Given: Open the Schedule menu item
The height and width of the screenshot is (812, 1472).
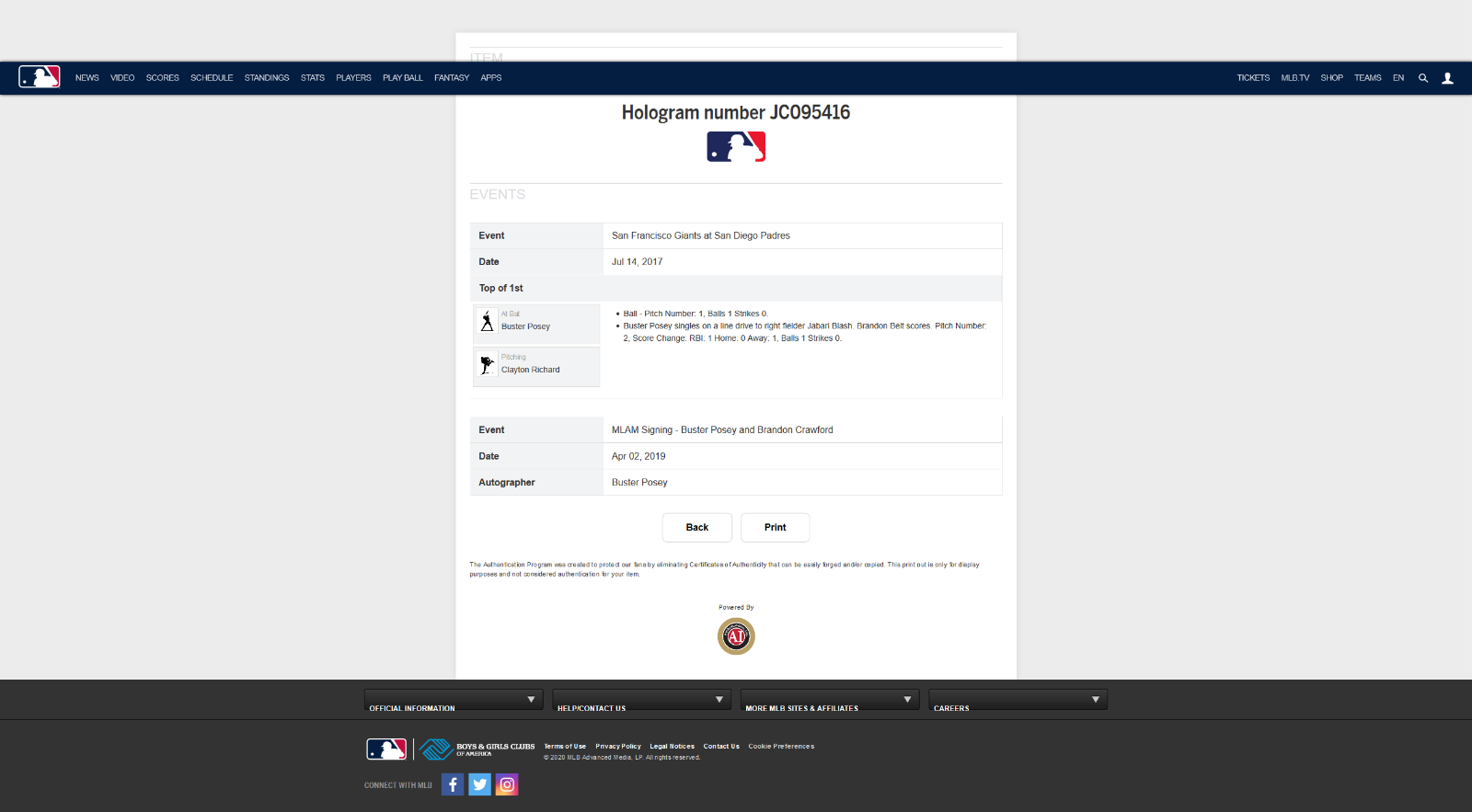Looking at the screenshot, I should 212,78.
